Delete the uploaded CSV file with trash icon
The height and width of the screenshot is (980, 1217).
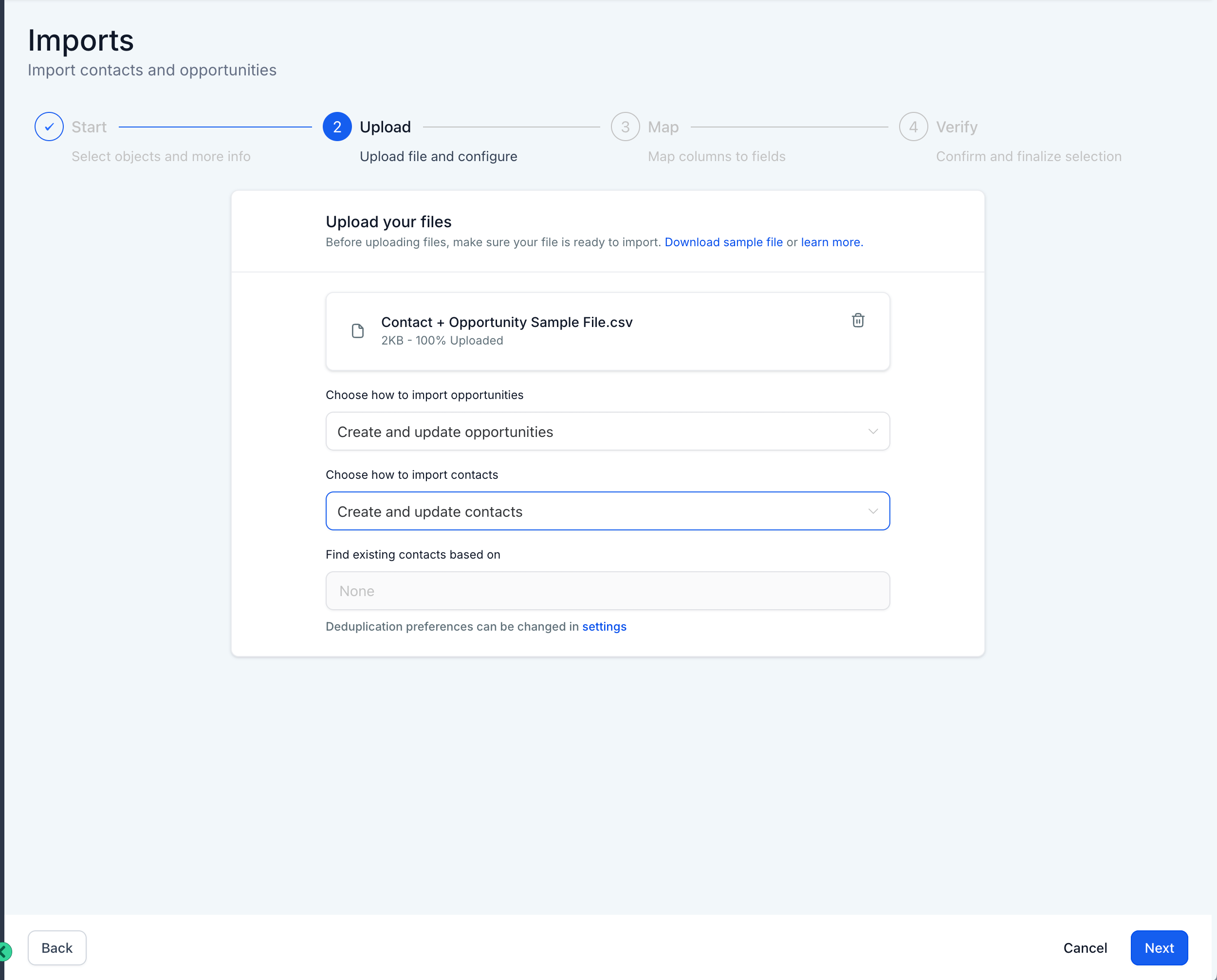pos(858,321)
